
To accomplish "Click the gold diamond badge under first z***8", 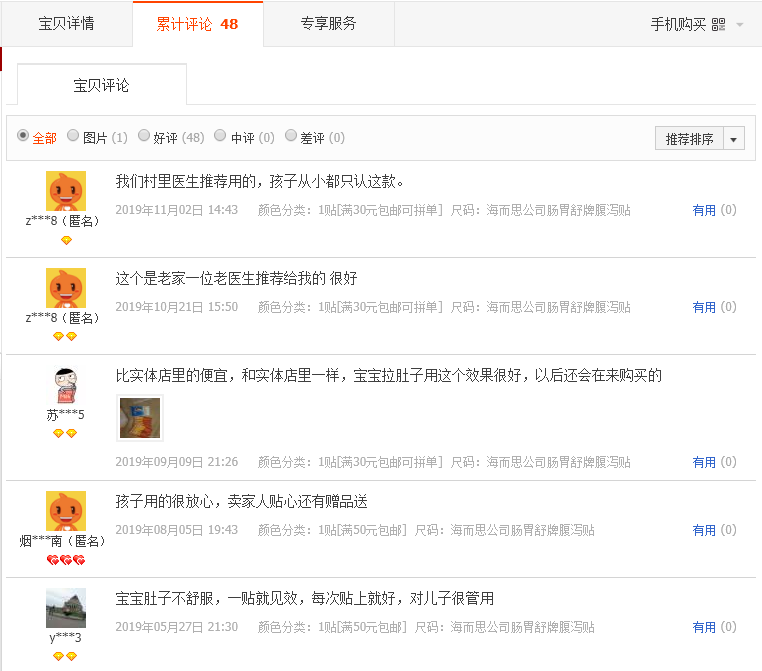I will pyautogui.click(x=66, y=240).
